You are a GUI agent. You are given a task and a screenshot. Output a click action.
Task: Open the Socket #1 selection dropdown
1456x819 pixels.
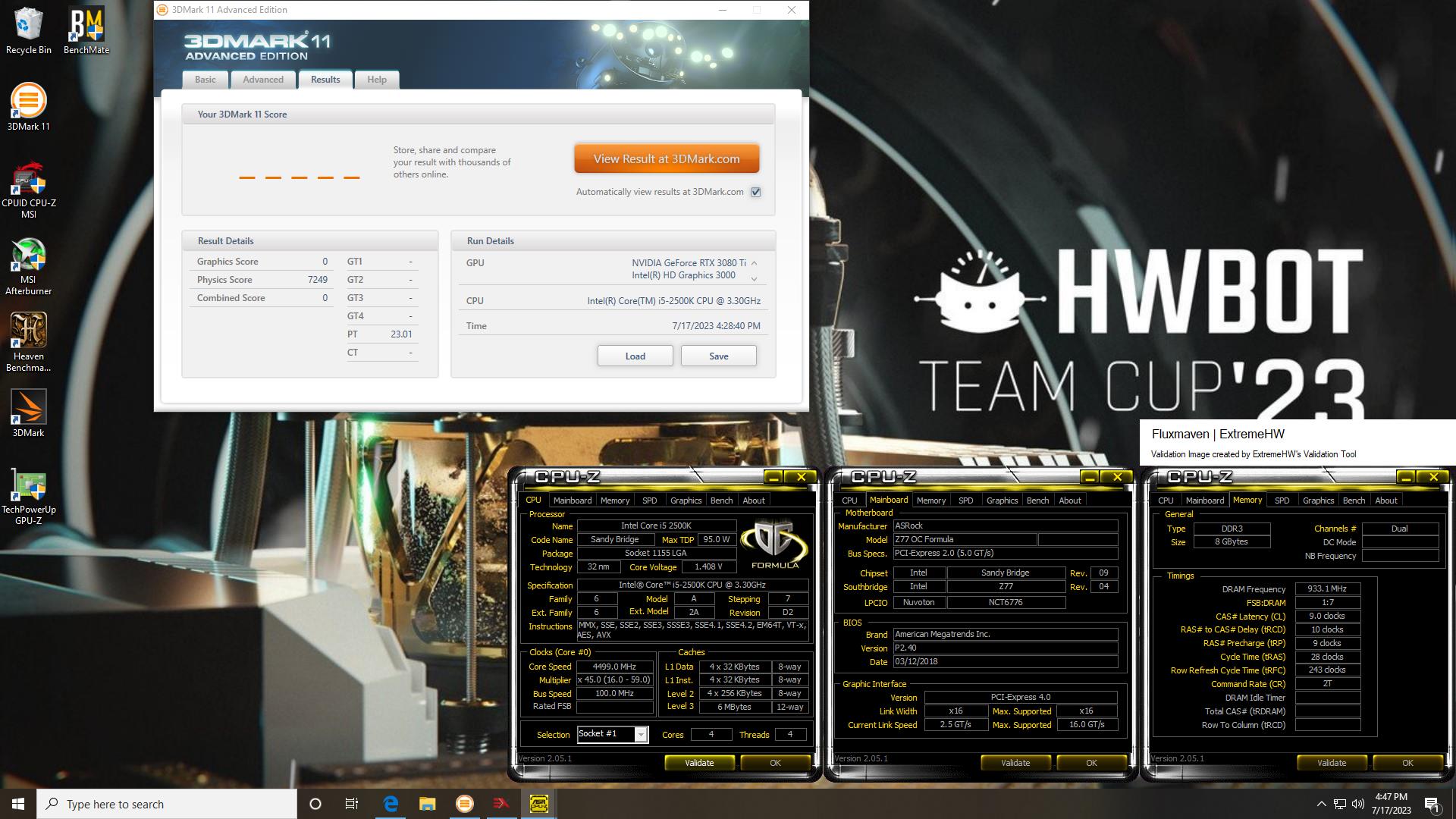pos(641,734)
